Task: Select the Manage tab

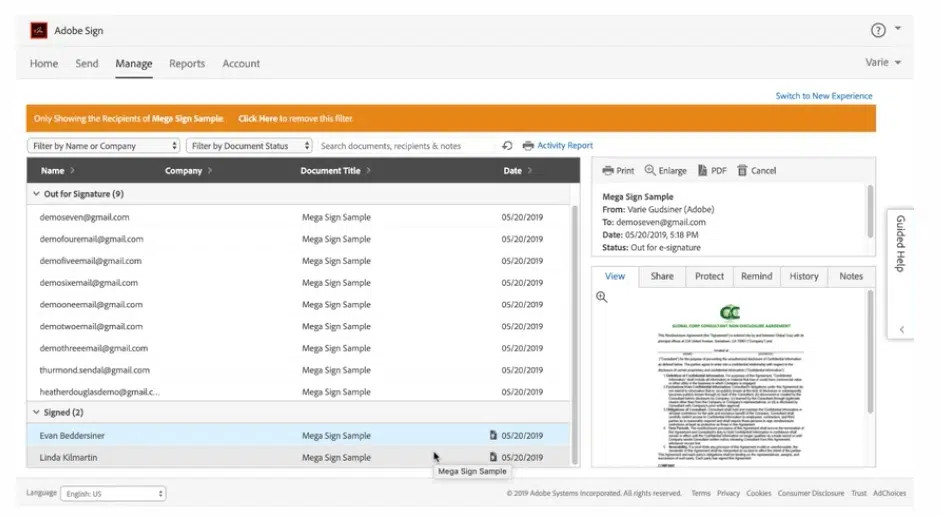Action: 134,63
